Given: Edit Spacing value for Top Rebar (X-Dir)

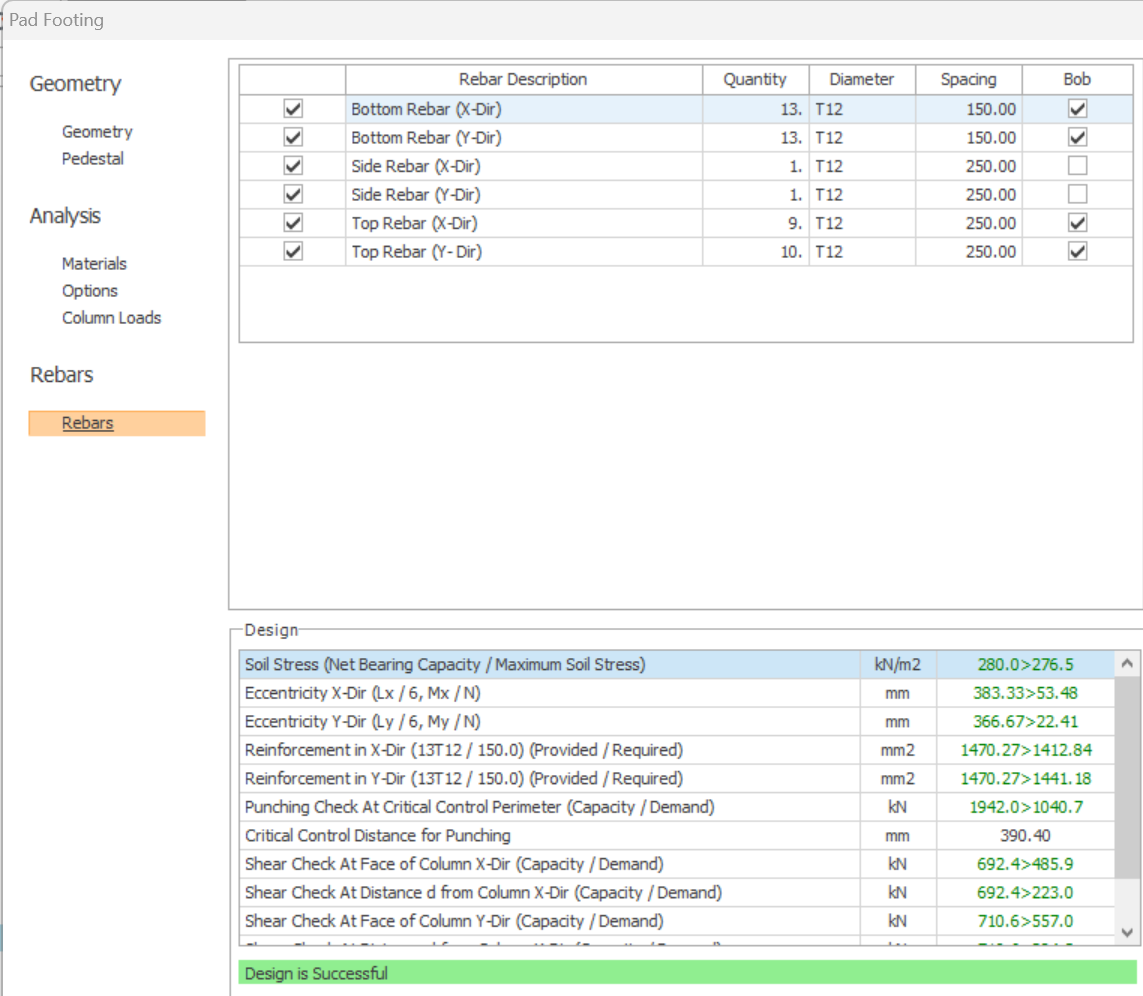Looking at the screenshot, I should 968,223.
